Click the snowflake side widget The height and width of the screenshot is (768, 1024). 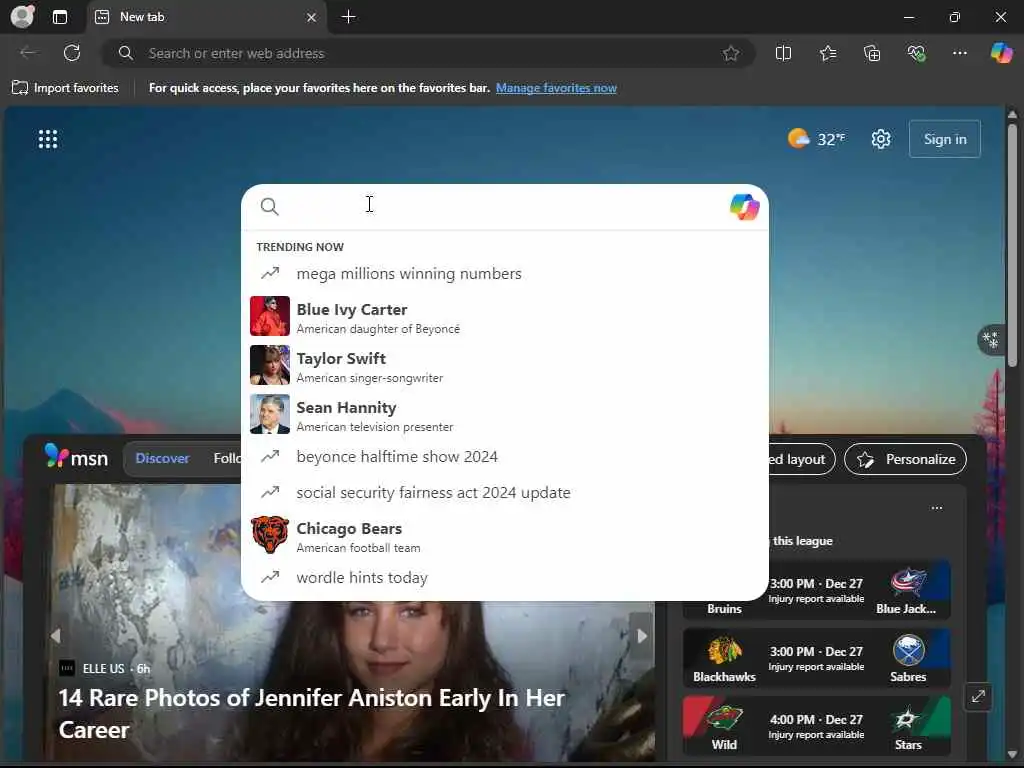click(991, 340)
